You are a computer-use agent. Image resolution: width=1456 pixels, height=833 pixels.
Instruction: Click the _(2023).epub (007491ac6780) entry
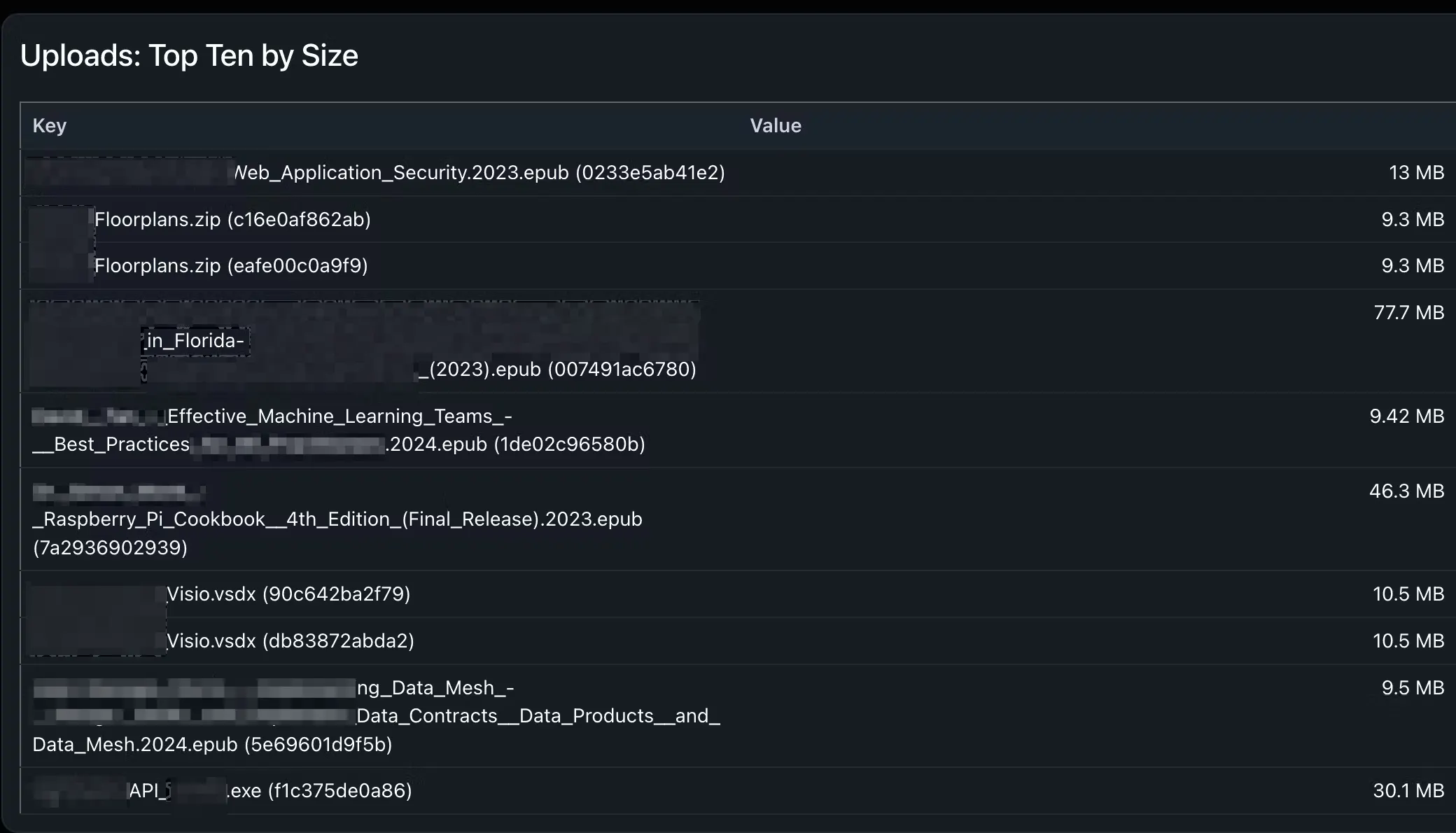pyautogui.click(x=557, y=370)
